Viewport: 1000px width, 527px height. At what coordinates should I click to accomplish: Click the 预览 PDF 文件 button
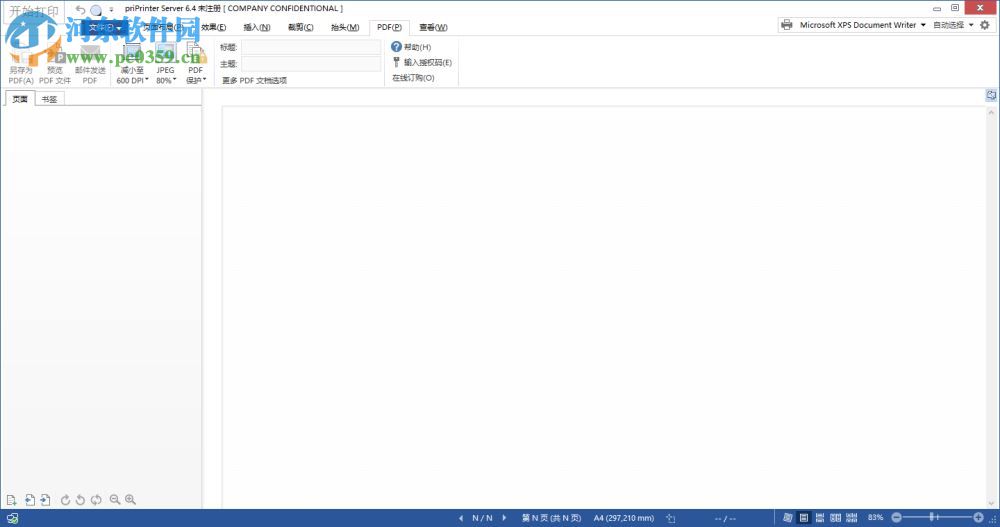[55, 63]
